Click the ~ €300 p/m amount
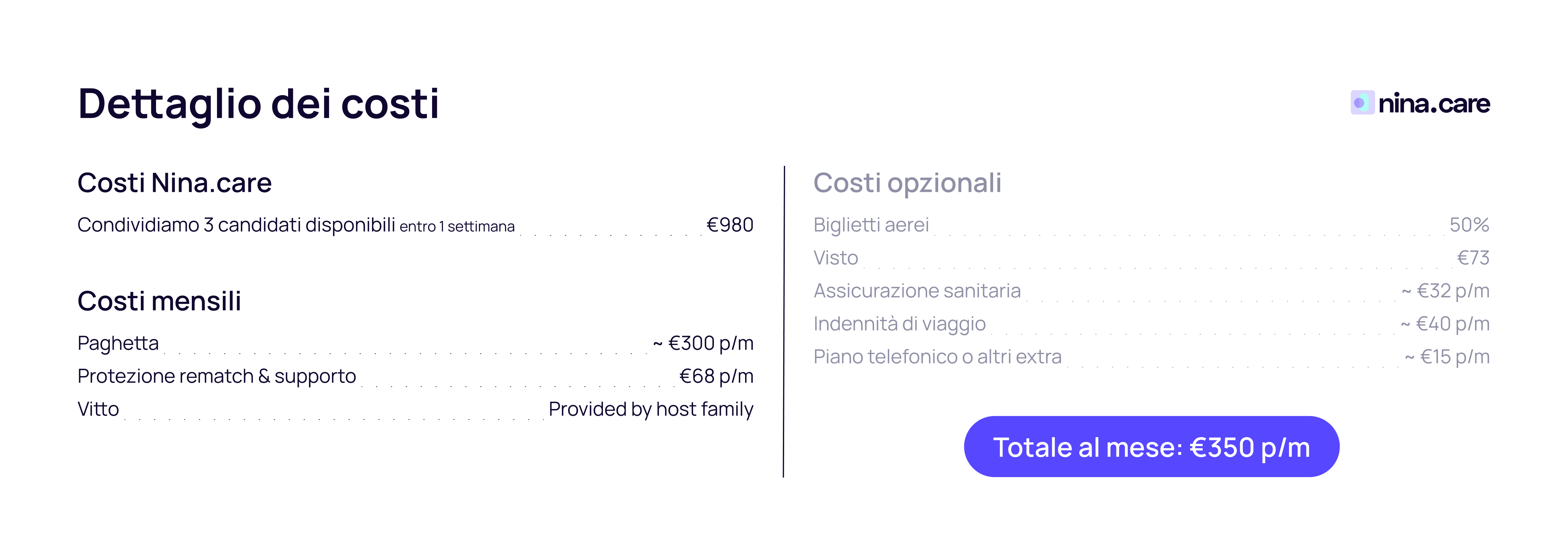 tap(703, 343)
